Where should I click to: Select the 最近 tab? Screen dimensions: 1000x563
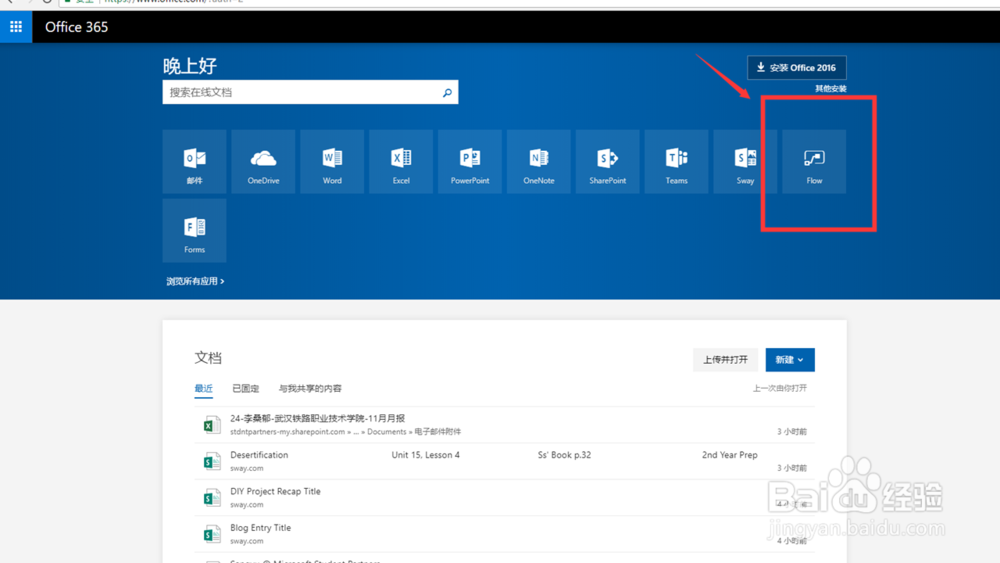coord(203,388)
